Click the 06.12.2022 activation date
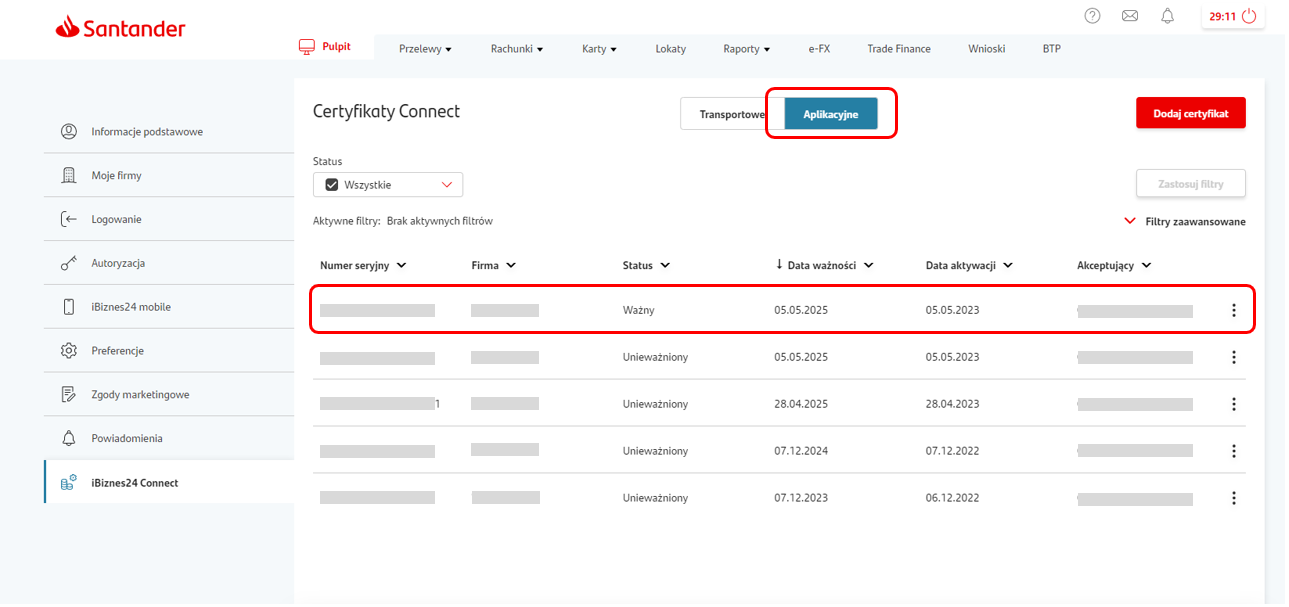Screen dimensions: 1289x607 pyautogui.click(x=953, y=498)
